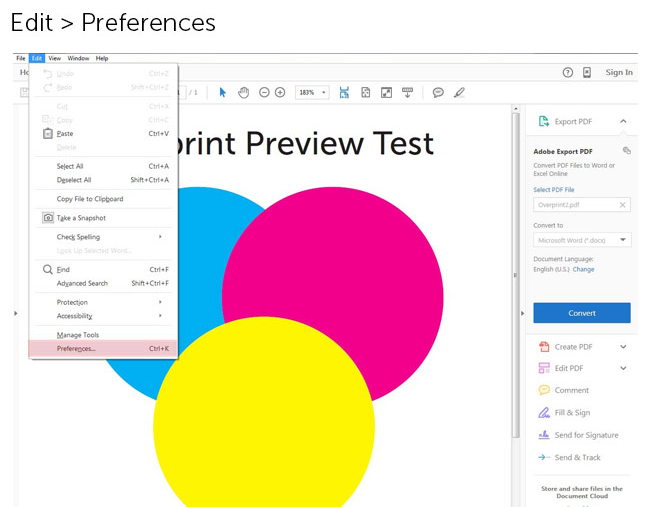Open the File menu
This screenshot has height=507, width=650.
point(21,58)
